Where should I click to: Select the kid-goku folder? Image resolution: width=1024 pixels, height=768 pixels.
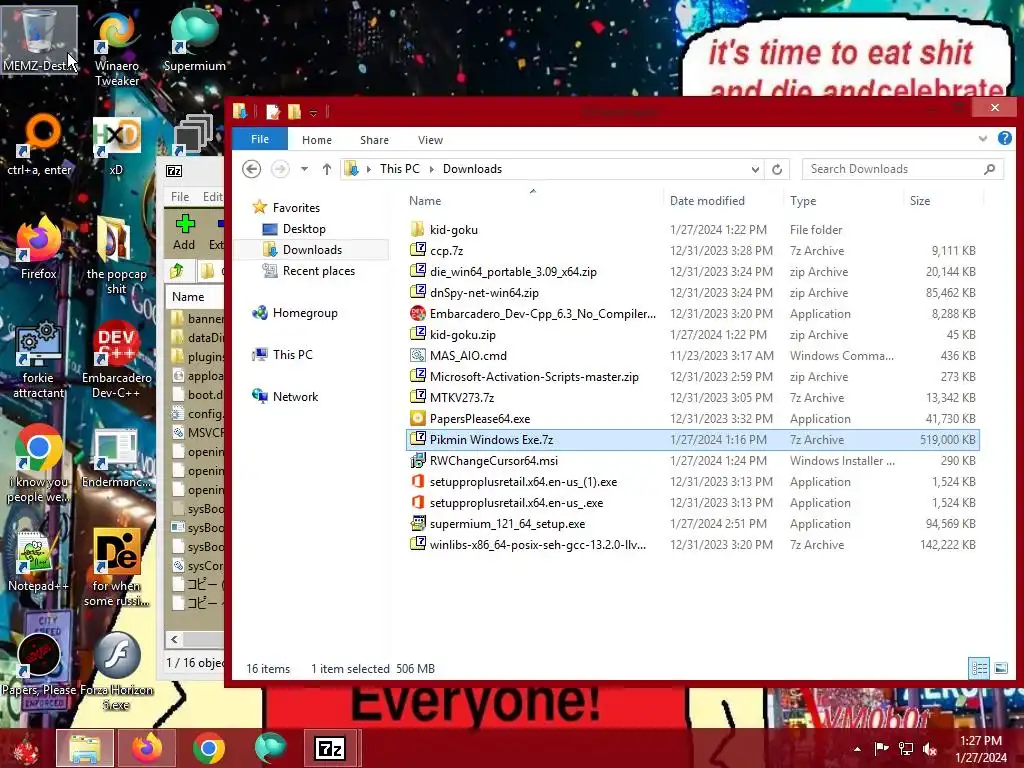pyautogui.click(x=692, y=229)
